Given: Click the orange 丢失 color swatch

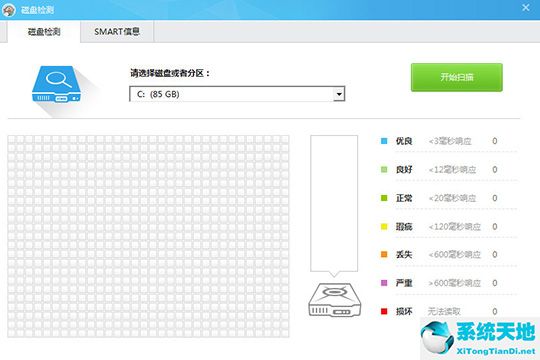Looking at the screenshot, I should pos(384,255).
